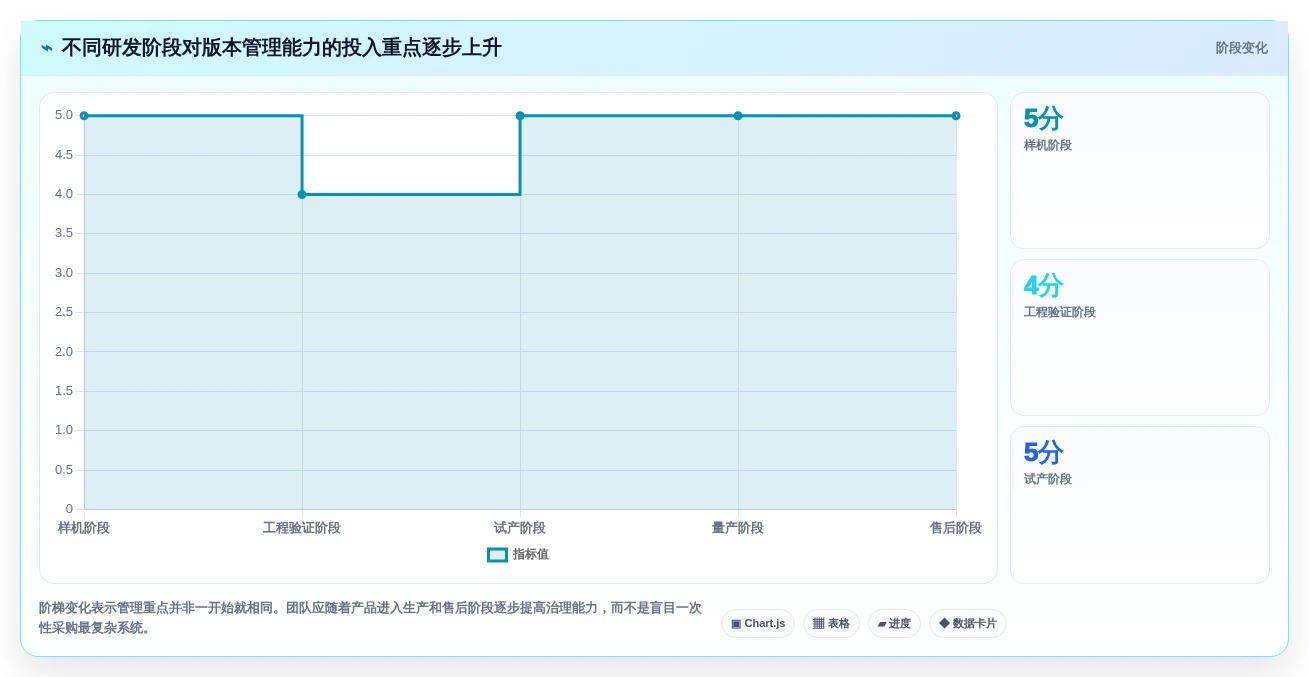Viewport: 1309px width, 677px height.
Task: Click the lightning icon beside the chart title
Action: click(47, 48)
